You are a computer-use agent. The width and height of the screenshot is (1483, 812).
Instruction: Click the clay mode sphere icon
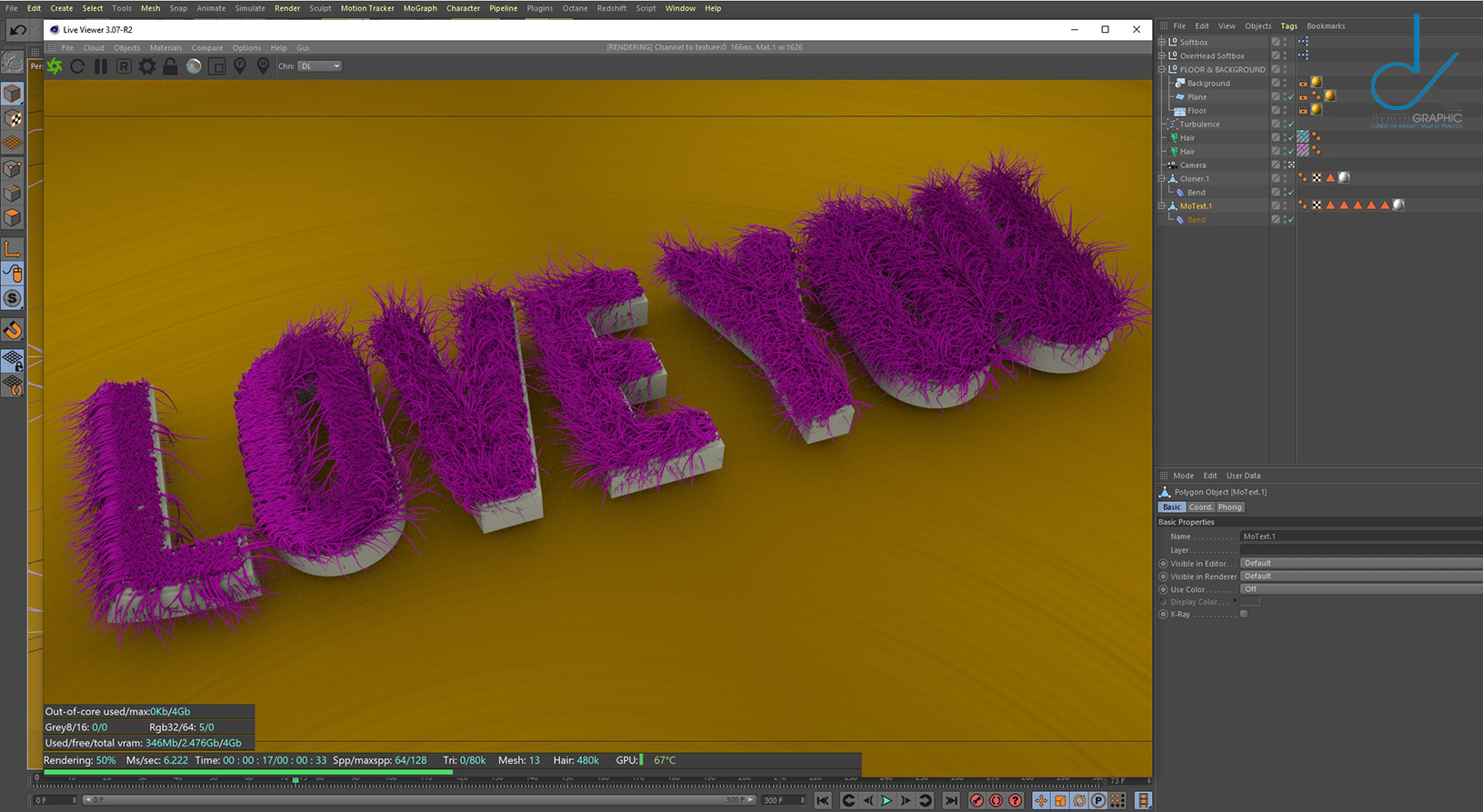tap(194, 66)
